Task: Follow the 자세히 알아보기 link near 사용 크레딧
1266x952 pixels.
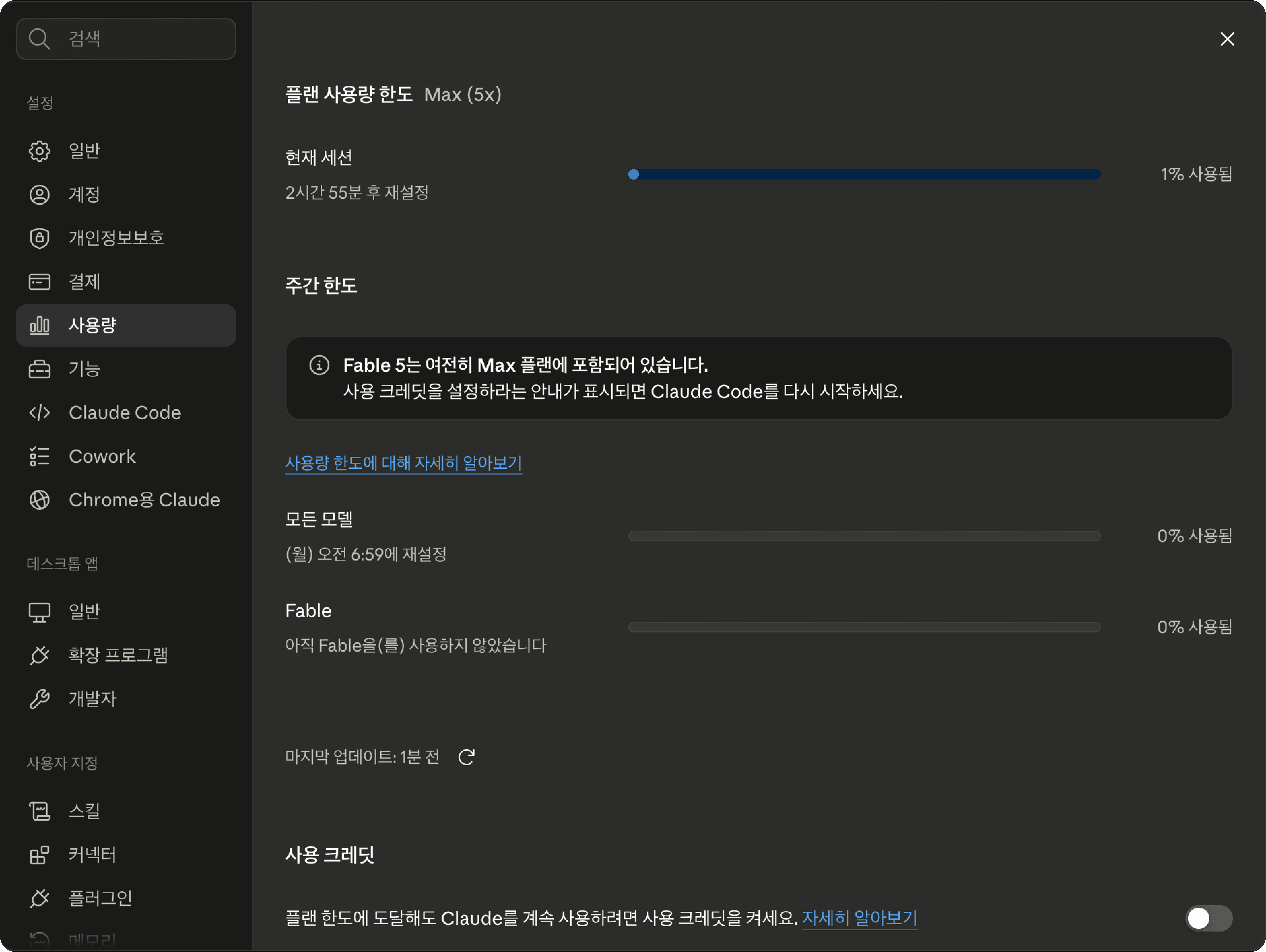Action: click(x=860, y=918)
